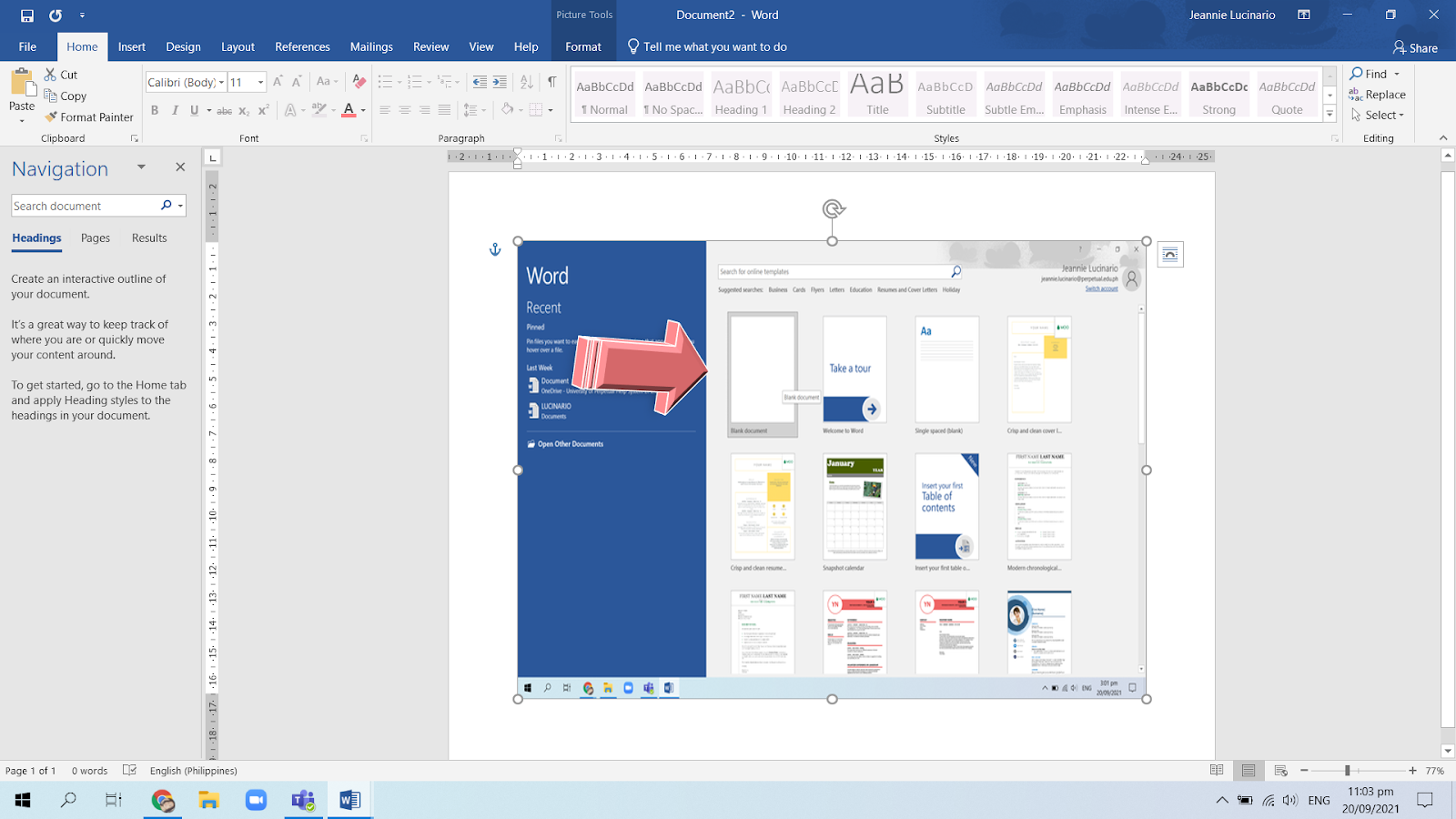Adjust the zoom slider

(1347, 771)
